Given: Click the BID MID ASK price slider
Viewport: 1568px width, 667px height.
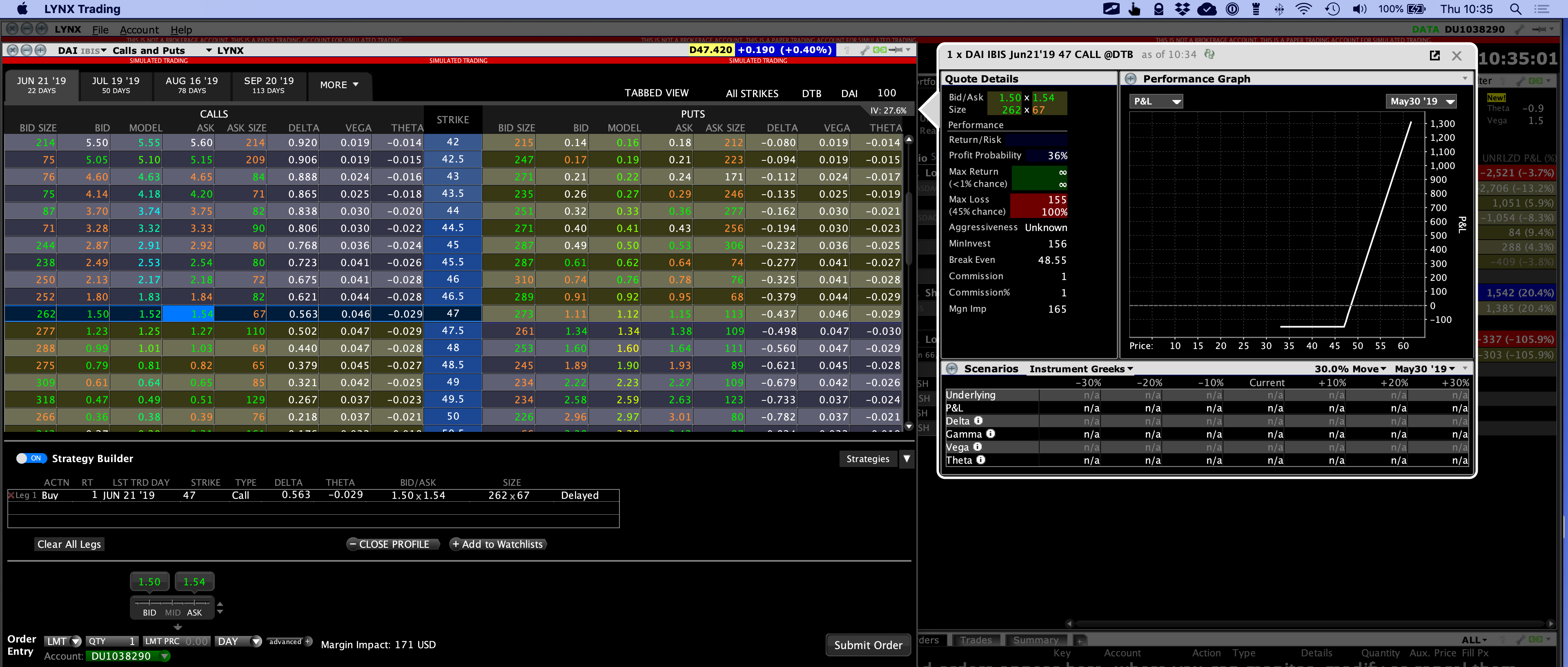Looking at the screenshot, I should [172, 603].
